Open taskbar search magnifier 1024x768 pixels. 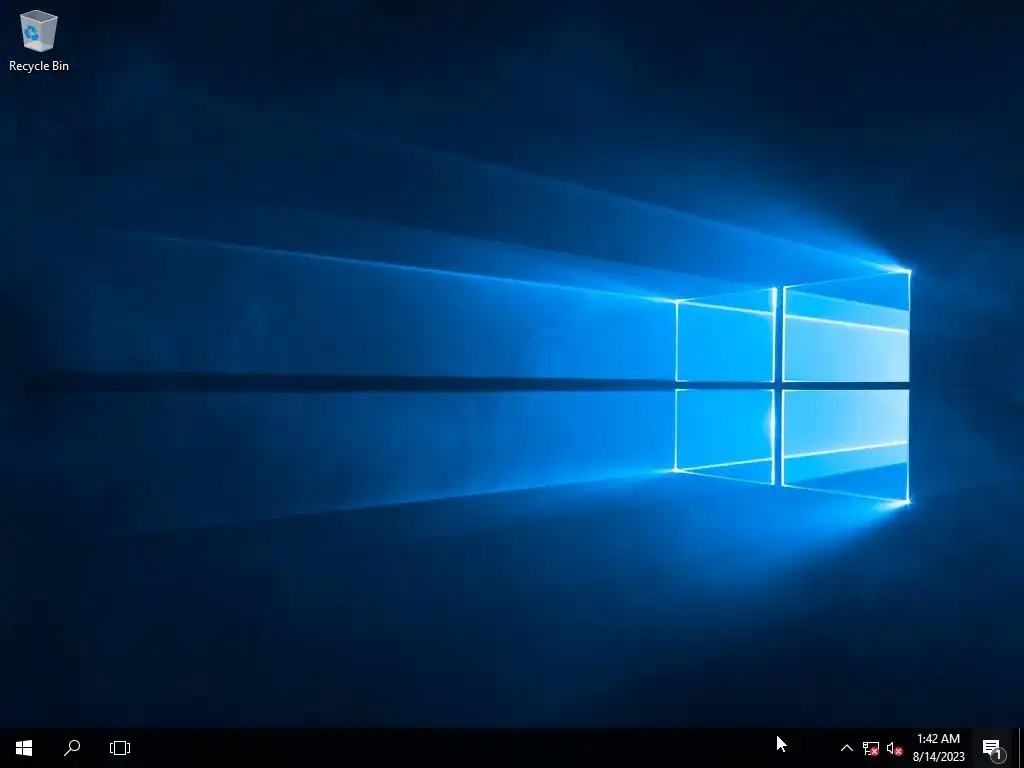tap(72, 748)
